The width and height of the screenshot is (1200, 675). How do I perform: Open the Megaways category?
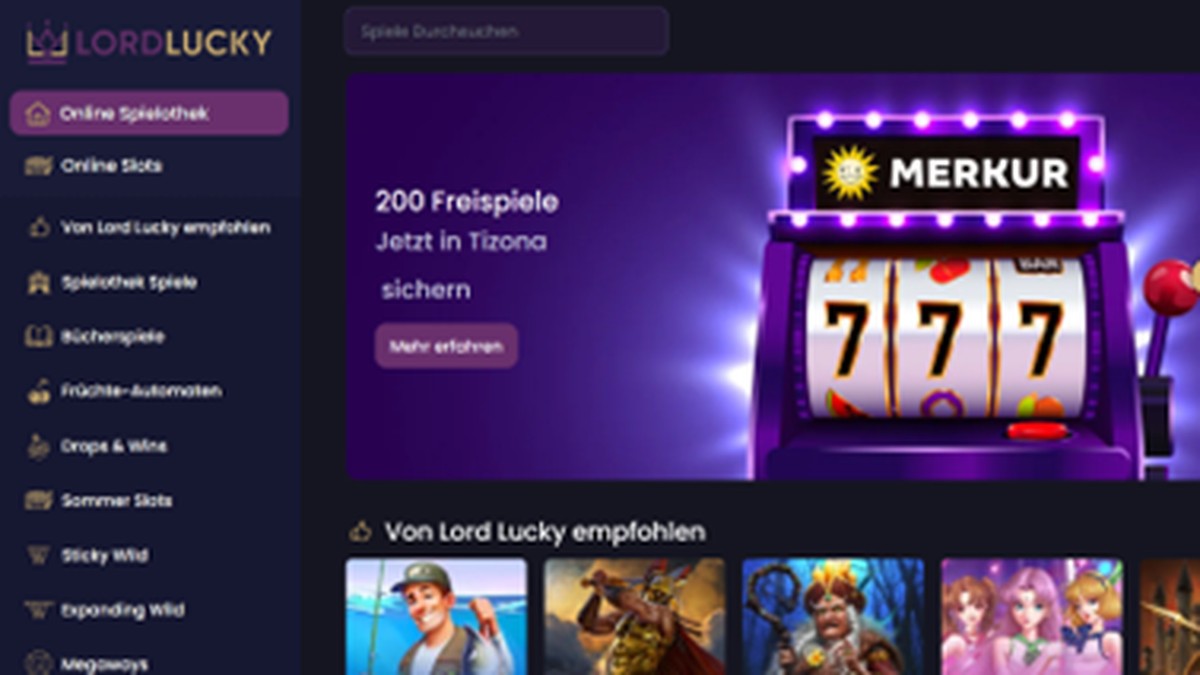pyautogui.click(x=150, y=663)
